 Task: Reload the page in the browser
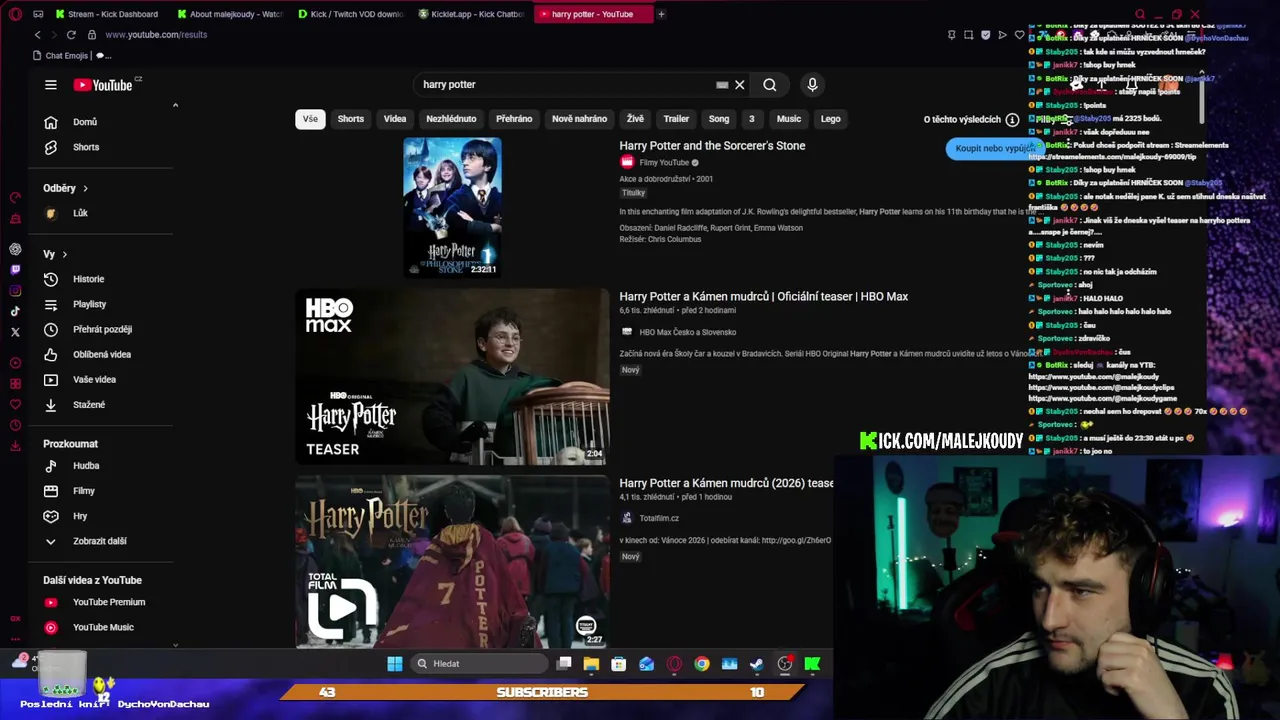[71, 34]
